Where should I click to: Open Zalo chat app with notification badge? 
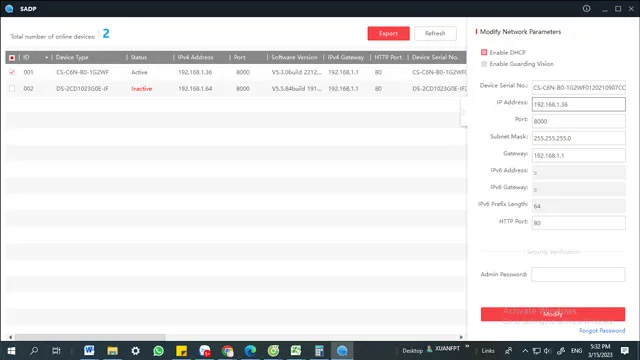[205, 351]
